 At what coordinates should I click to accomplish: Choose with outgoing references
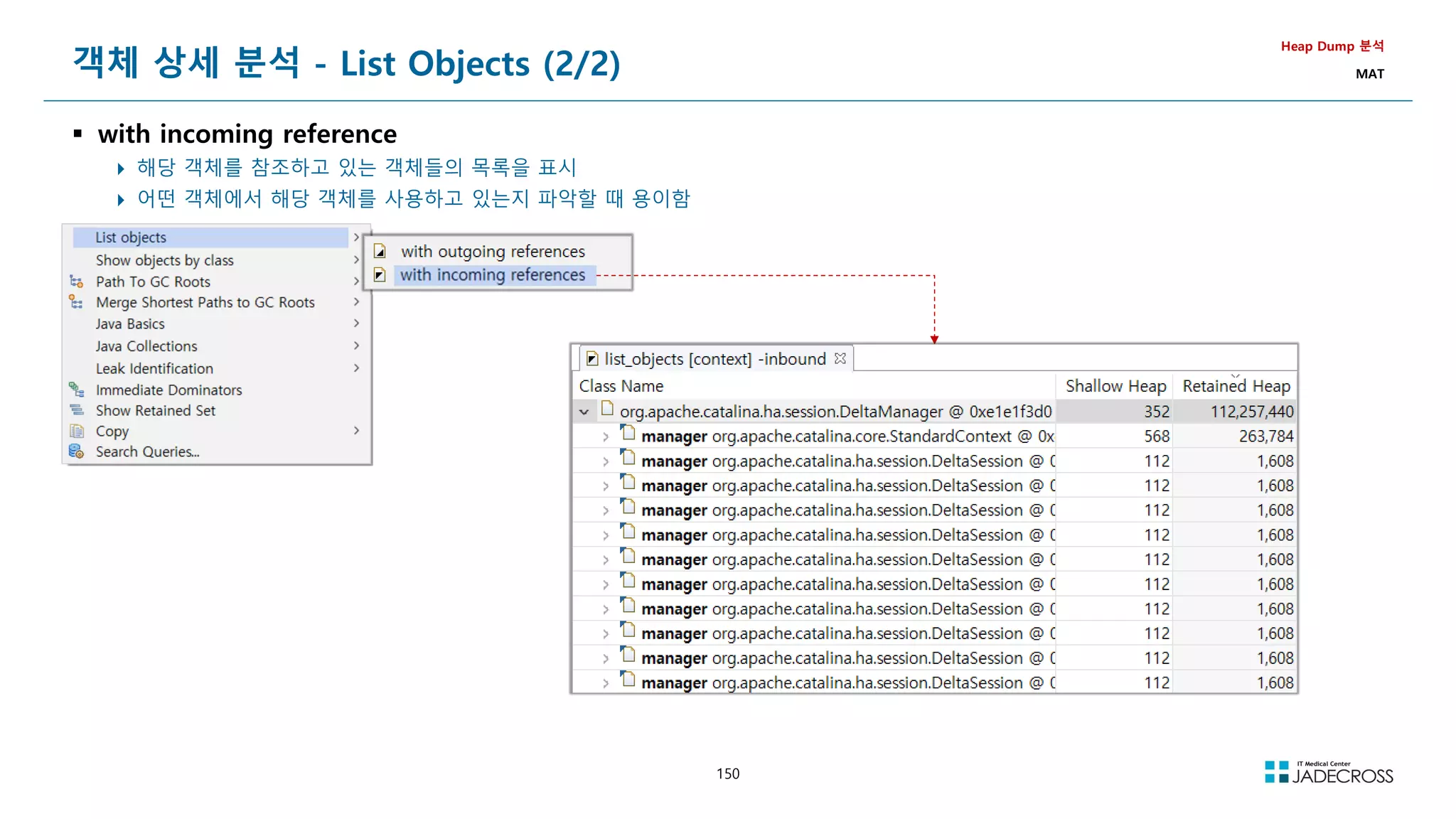coord(493,252)
